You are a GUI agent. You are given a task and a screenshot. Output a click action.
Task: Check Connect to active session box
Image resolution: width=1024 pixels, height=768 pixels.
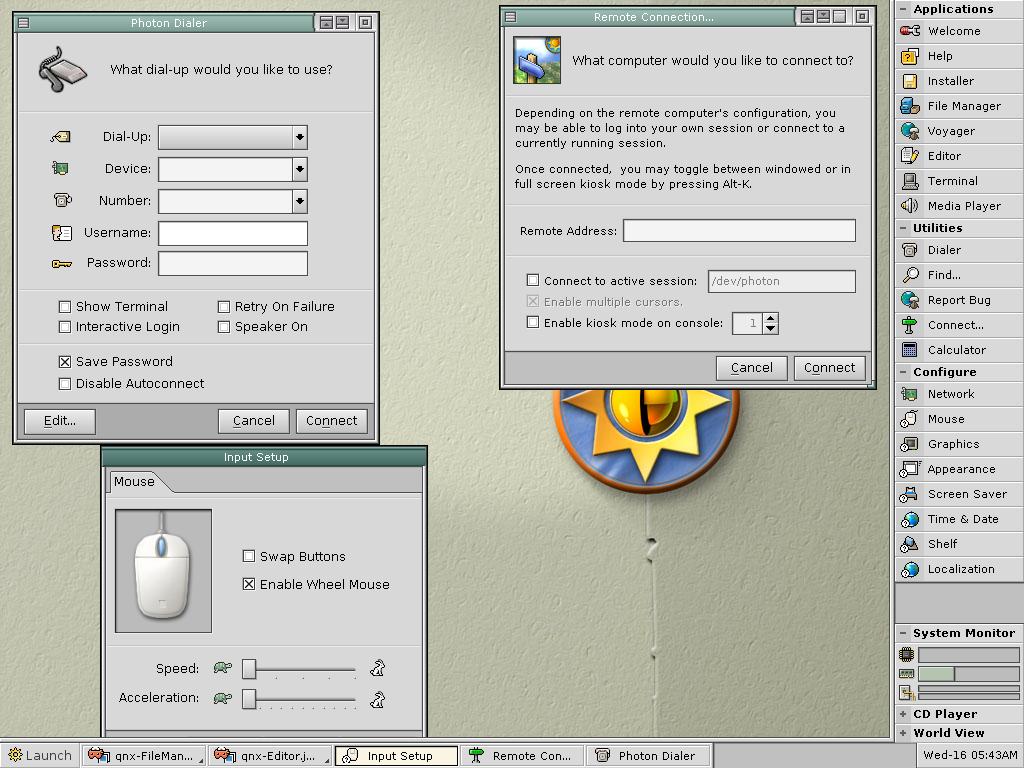point(533,281)
